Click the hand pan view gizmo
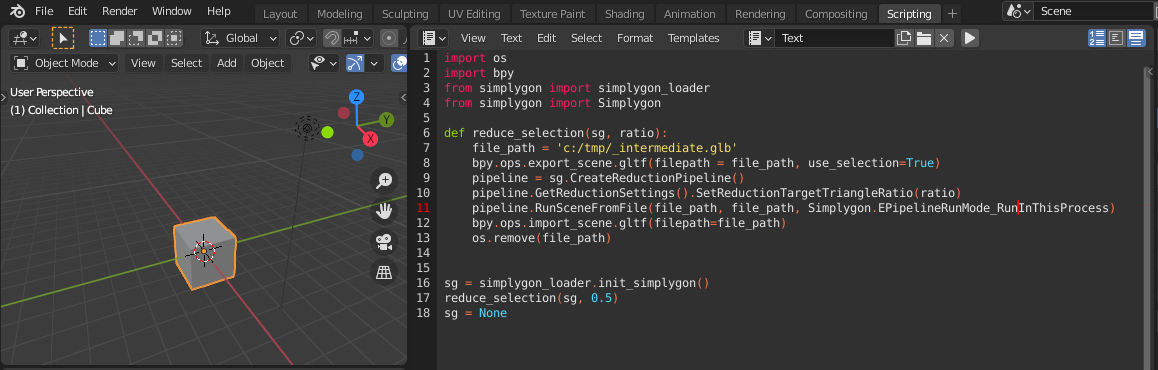The width and height of the screenshot is (1158, 370). pos(384,211)
